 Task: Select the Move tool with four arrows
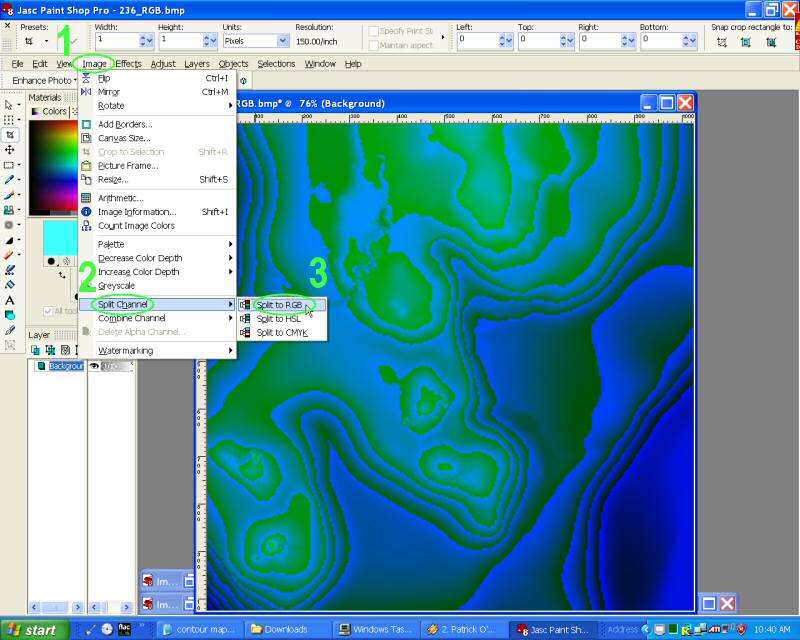click(10, 149)
